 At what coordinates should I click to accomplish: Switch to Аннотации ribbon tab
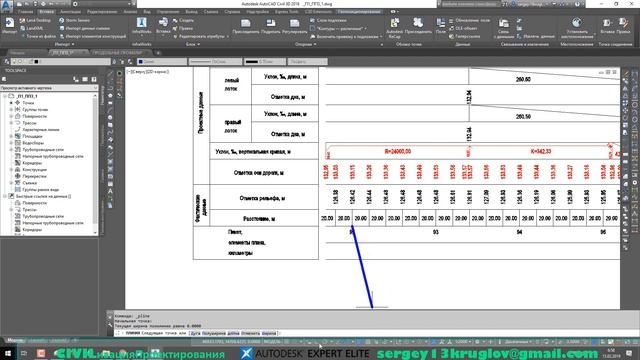coord(70,12)
